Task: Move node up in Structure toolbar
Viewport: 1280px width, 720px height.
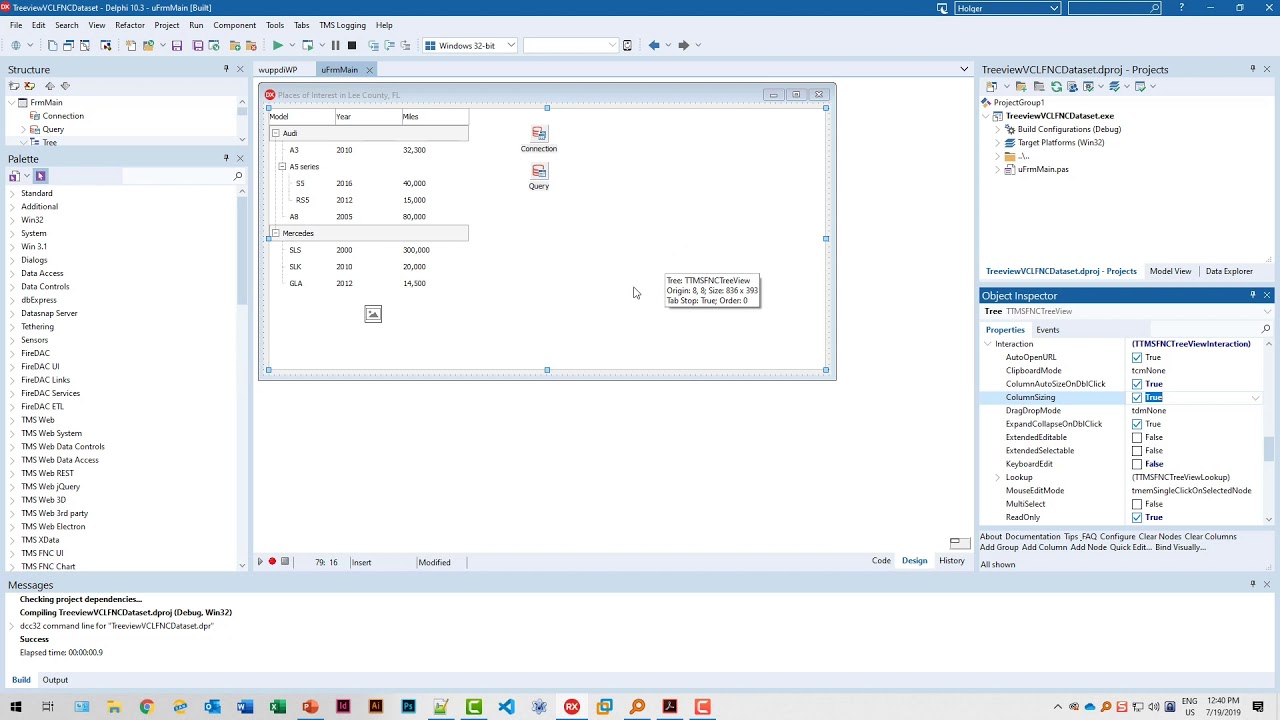Action: (x=49, y=86)
